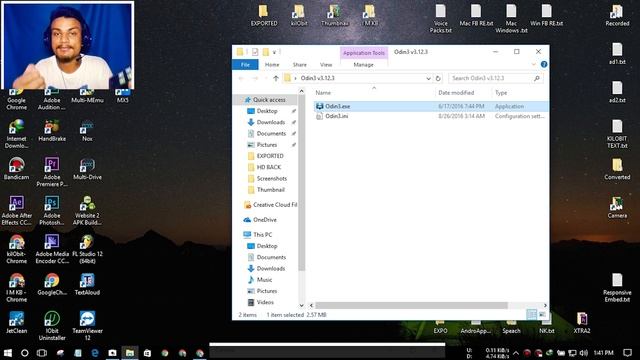
Task: Open FL Studio 12 desktop shortcut
Action: pyautogui.click(x=87, y=249)
